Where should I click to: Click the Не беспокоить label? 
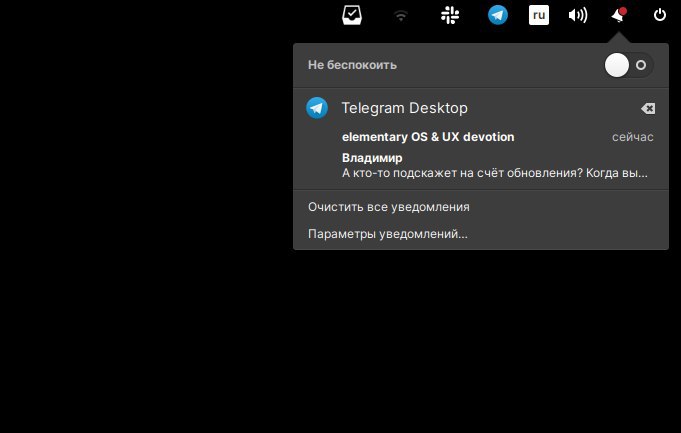[352, 65]
